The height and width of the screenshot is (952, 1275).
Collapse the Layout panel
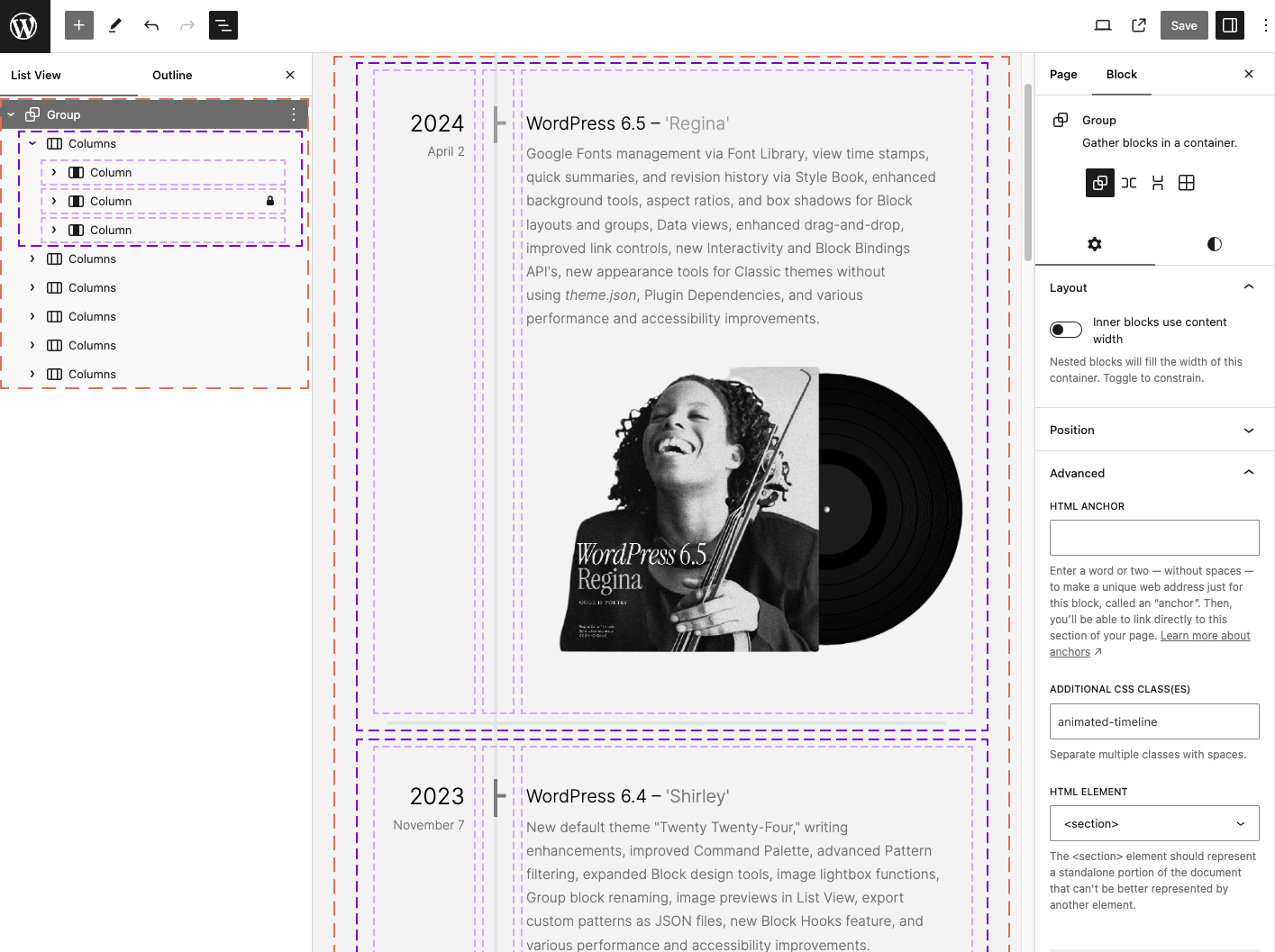pos(1154,287)
